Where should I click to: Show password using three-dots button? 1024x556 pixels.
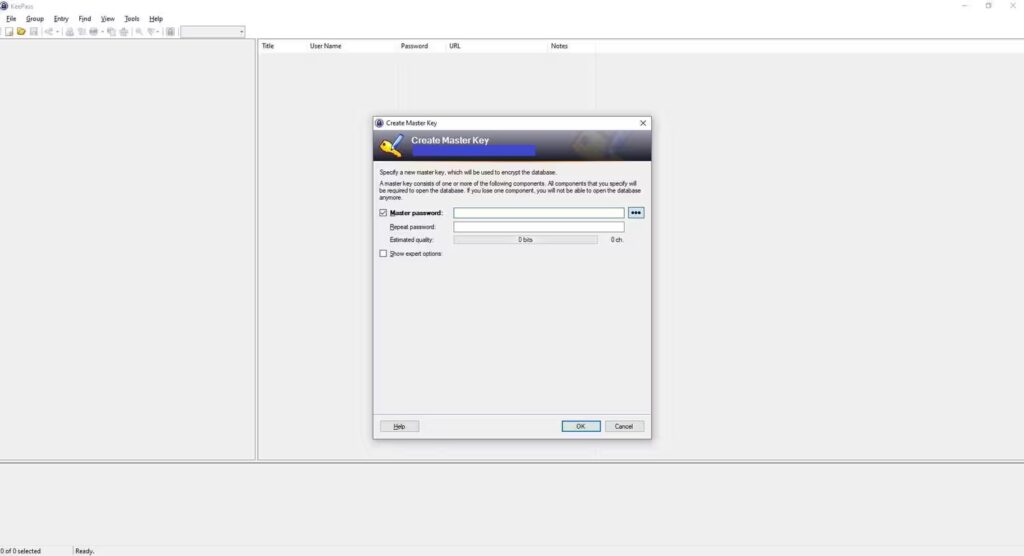[635, 213]
